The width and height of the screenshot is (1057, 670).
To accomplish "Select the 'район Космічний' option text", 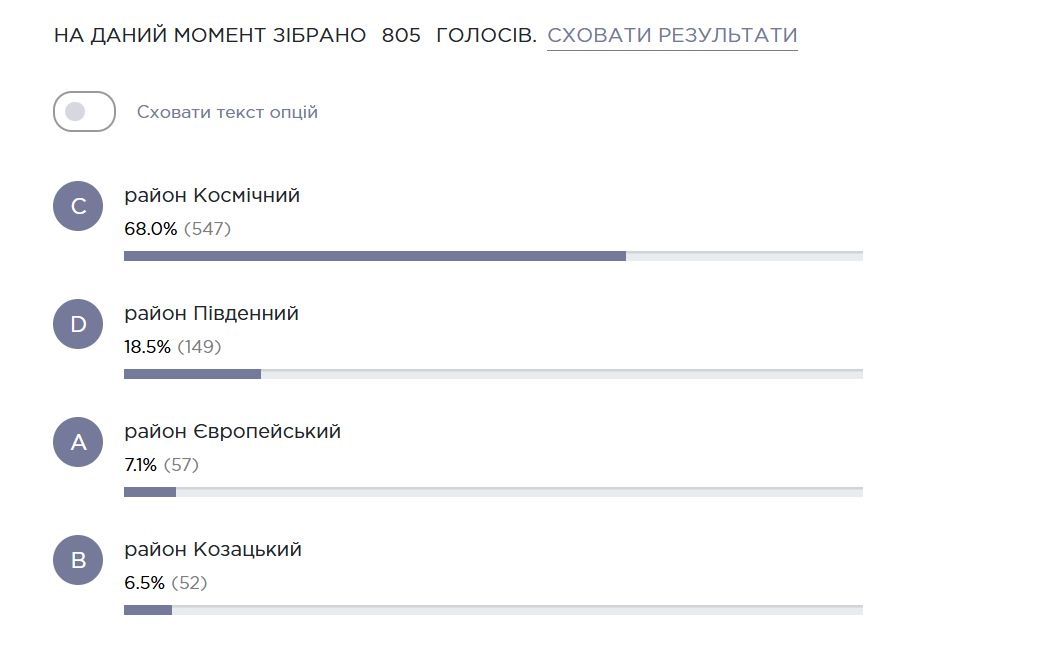I will click(212, 195).
